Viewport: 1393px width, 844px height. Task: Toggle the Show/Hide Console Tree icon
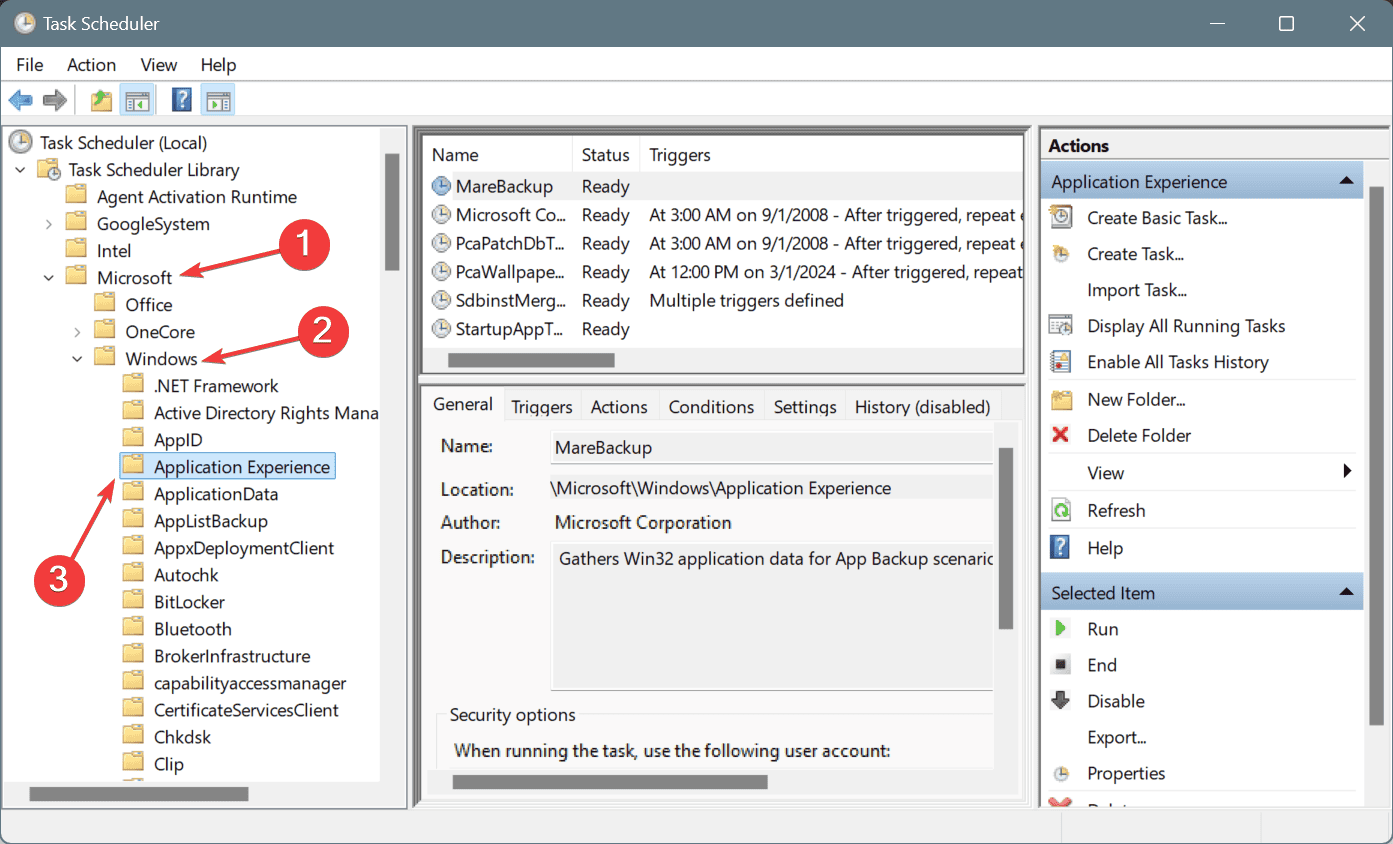click(x=136, y=100)
